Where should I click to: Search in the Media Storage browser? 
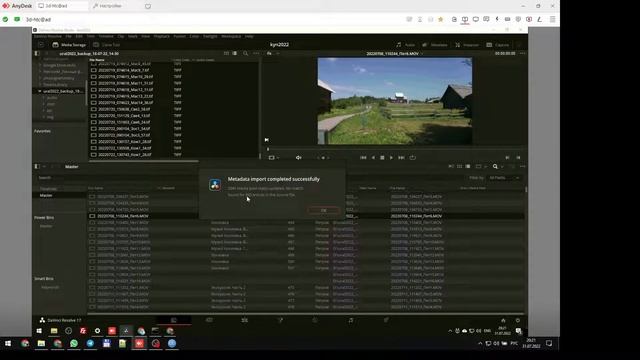[245, 53]
